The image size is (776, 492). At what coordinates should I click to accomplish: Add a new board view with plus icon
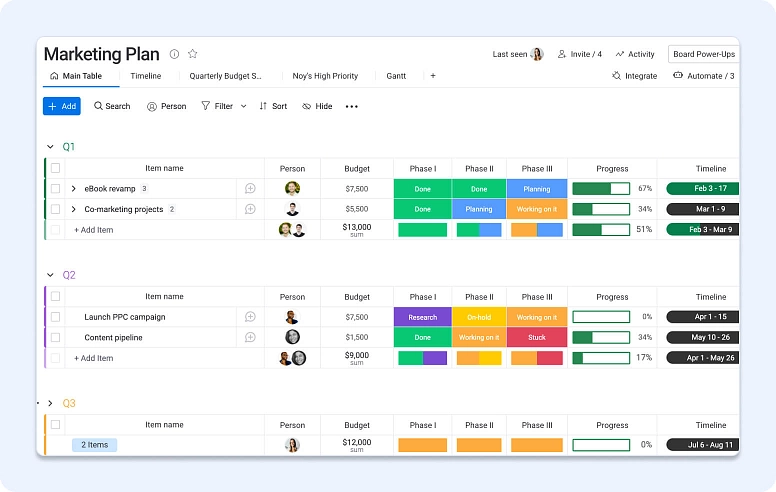[x=433, y=76]
